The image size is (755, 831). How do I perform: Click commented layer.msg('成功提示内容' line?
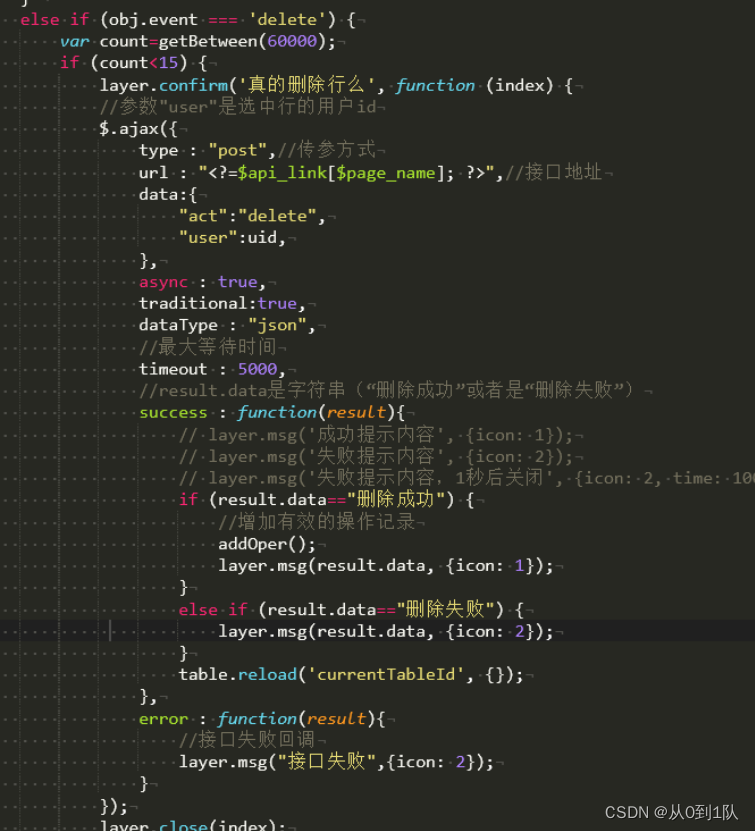tap(376, 435)
